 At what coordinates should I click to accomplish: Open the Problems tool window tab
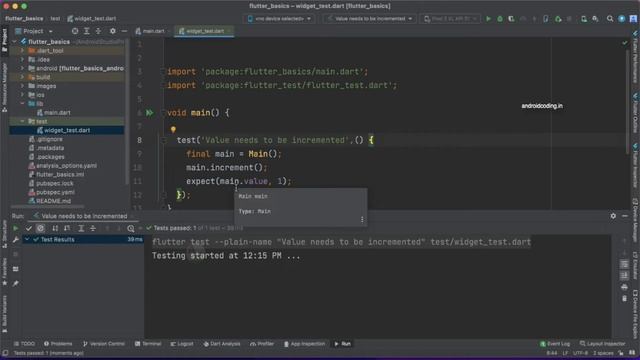[x=58, y=344]
